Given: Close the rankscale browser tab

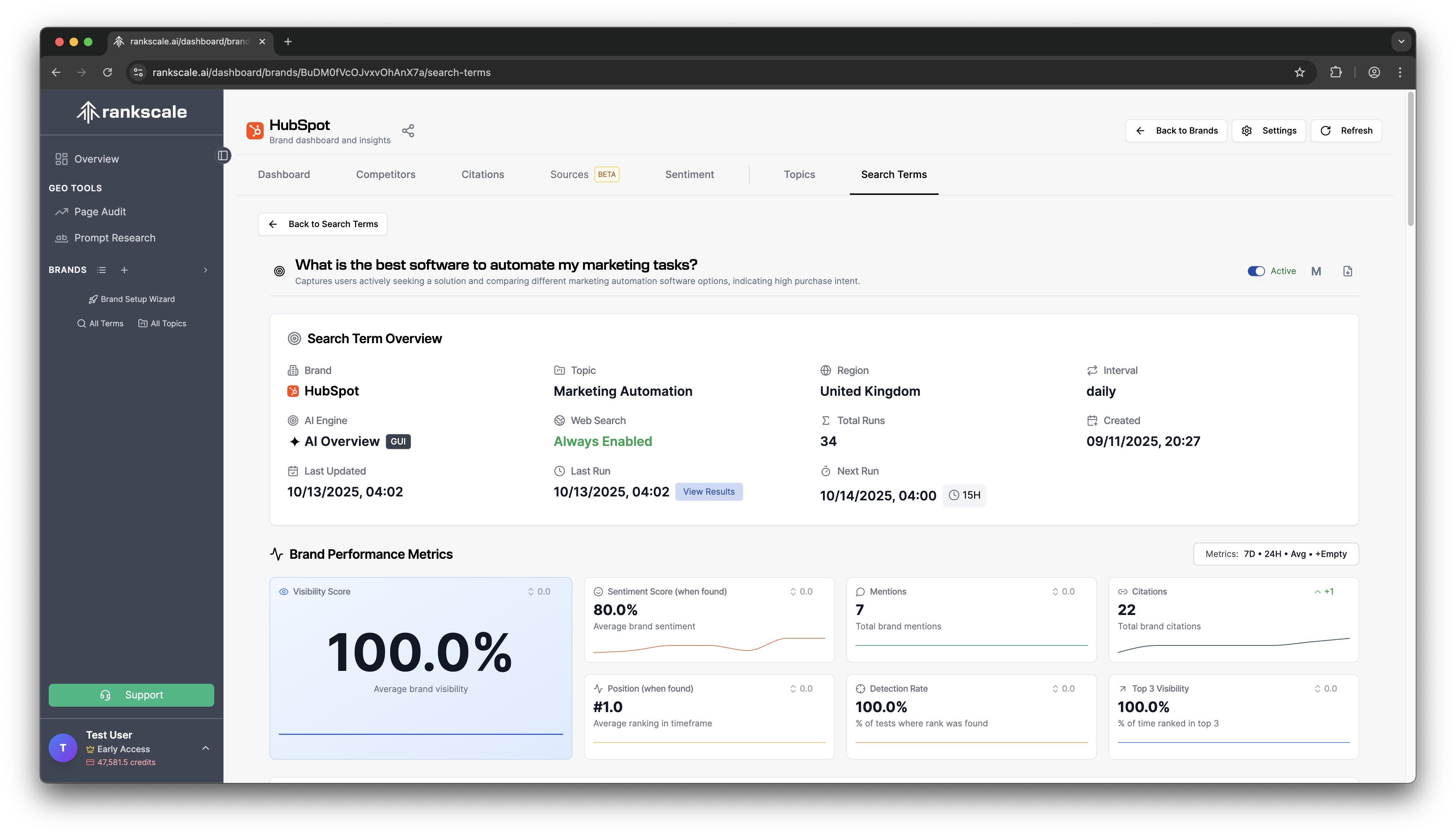Looking at the screenshot, I should (262, 41).
